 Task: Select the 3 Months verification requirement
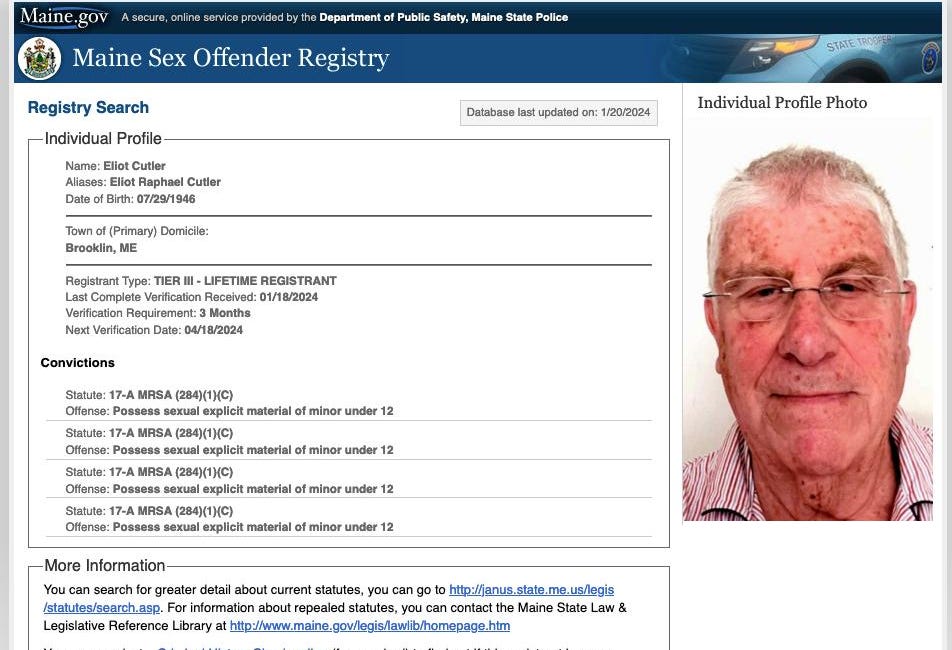click(x=225, y=313)
